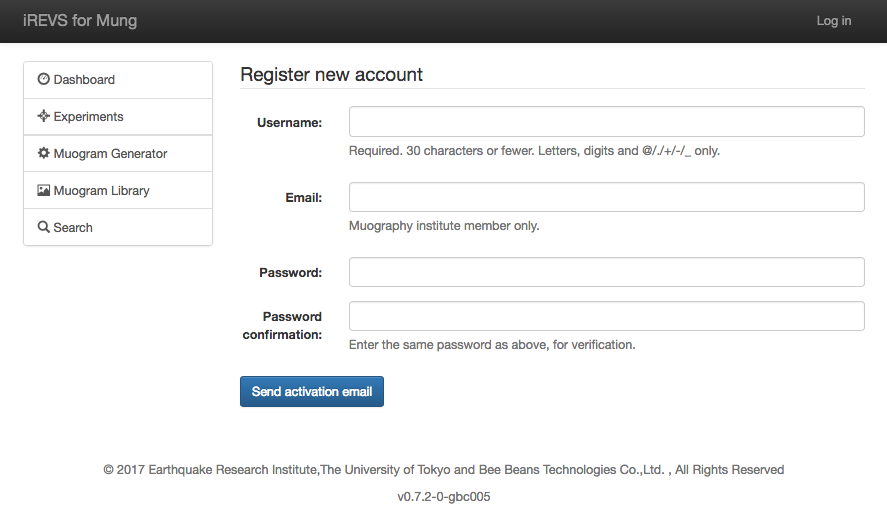This screenshot has width=887, height=518.
Task: Go to the Experiments page
Action: point(88,117)
